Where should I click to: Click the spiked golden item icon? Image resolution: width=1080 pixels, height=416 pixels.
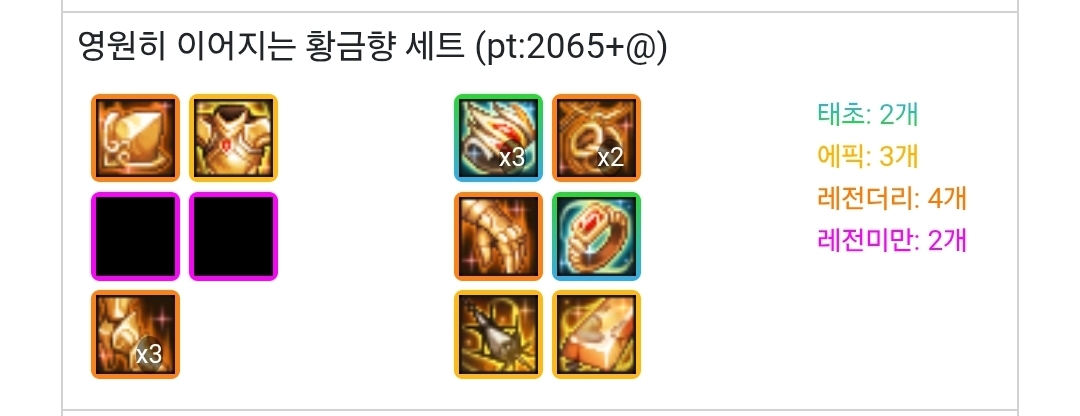click(499, 335)
